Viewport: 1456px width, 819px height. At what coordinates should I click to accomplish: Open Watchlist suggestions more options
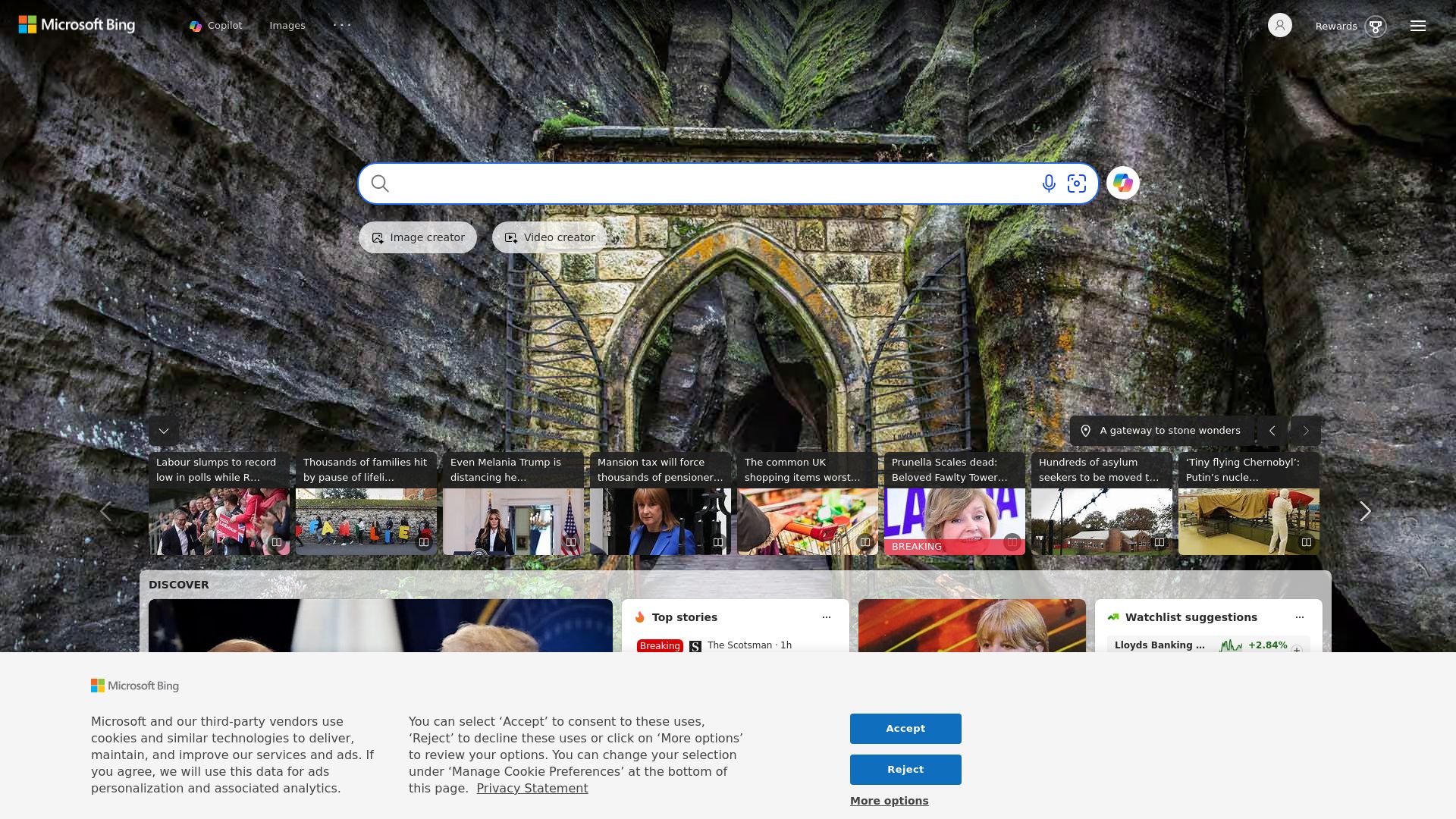[x=1300, y=617]
